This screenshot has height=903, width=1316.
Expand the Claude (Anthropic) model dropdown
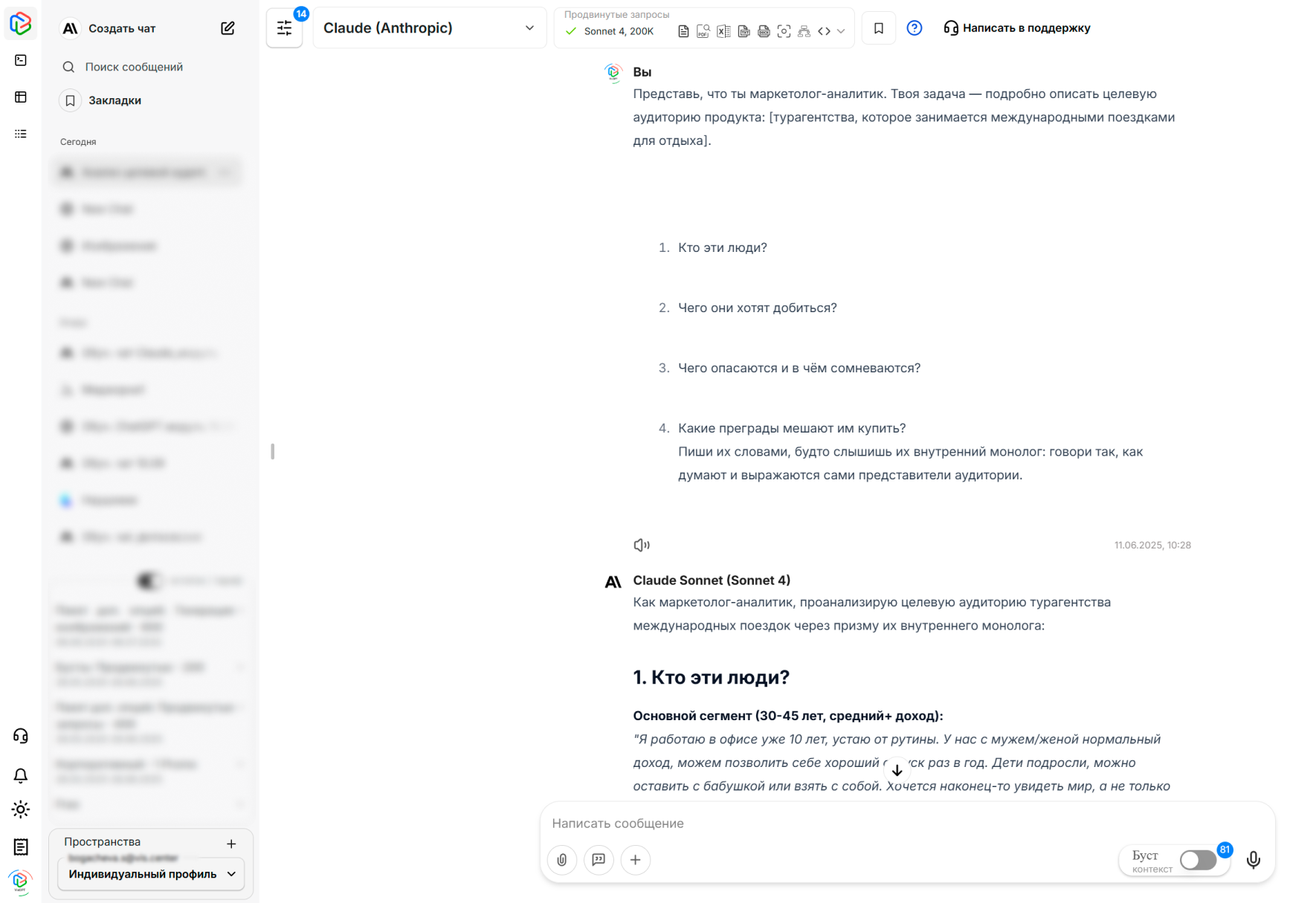429,28
